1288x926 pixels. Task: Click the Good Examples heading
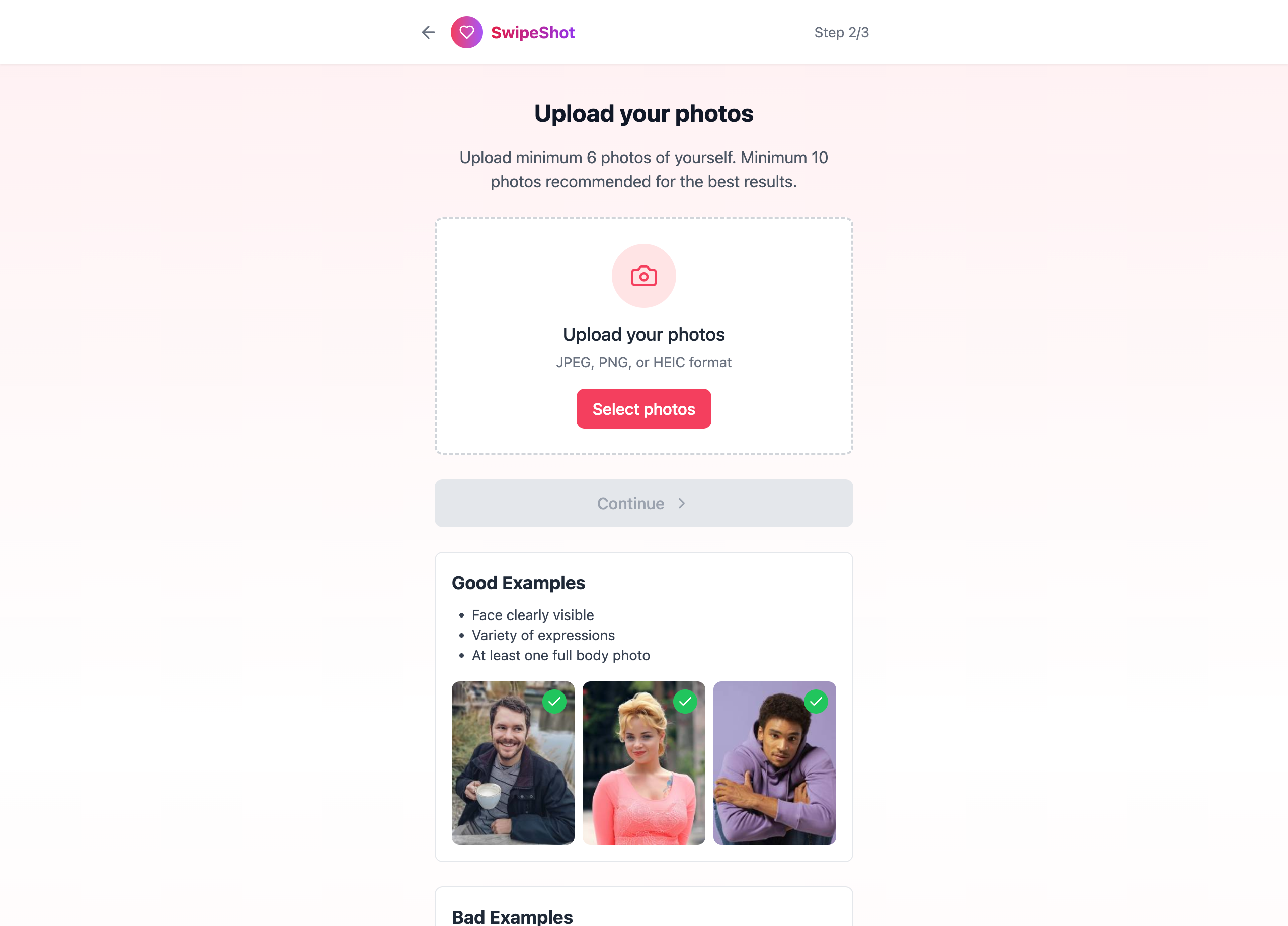pyautogui.click(x=518, y=583)
